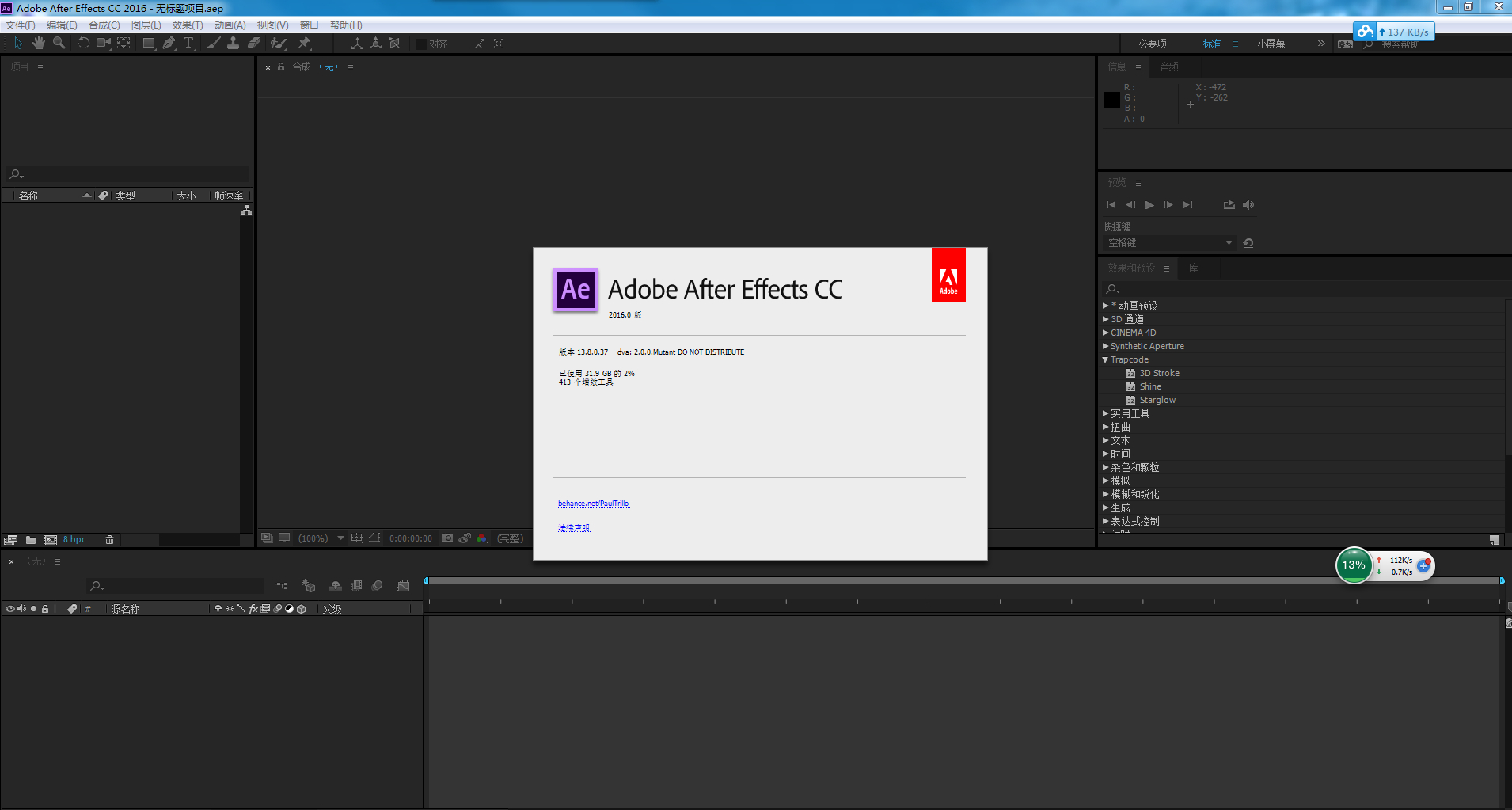Choose the Zoom magnifier tool

tap(59, 44)
